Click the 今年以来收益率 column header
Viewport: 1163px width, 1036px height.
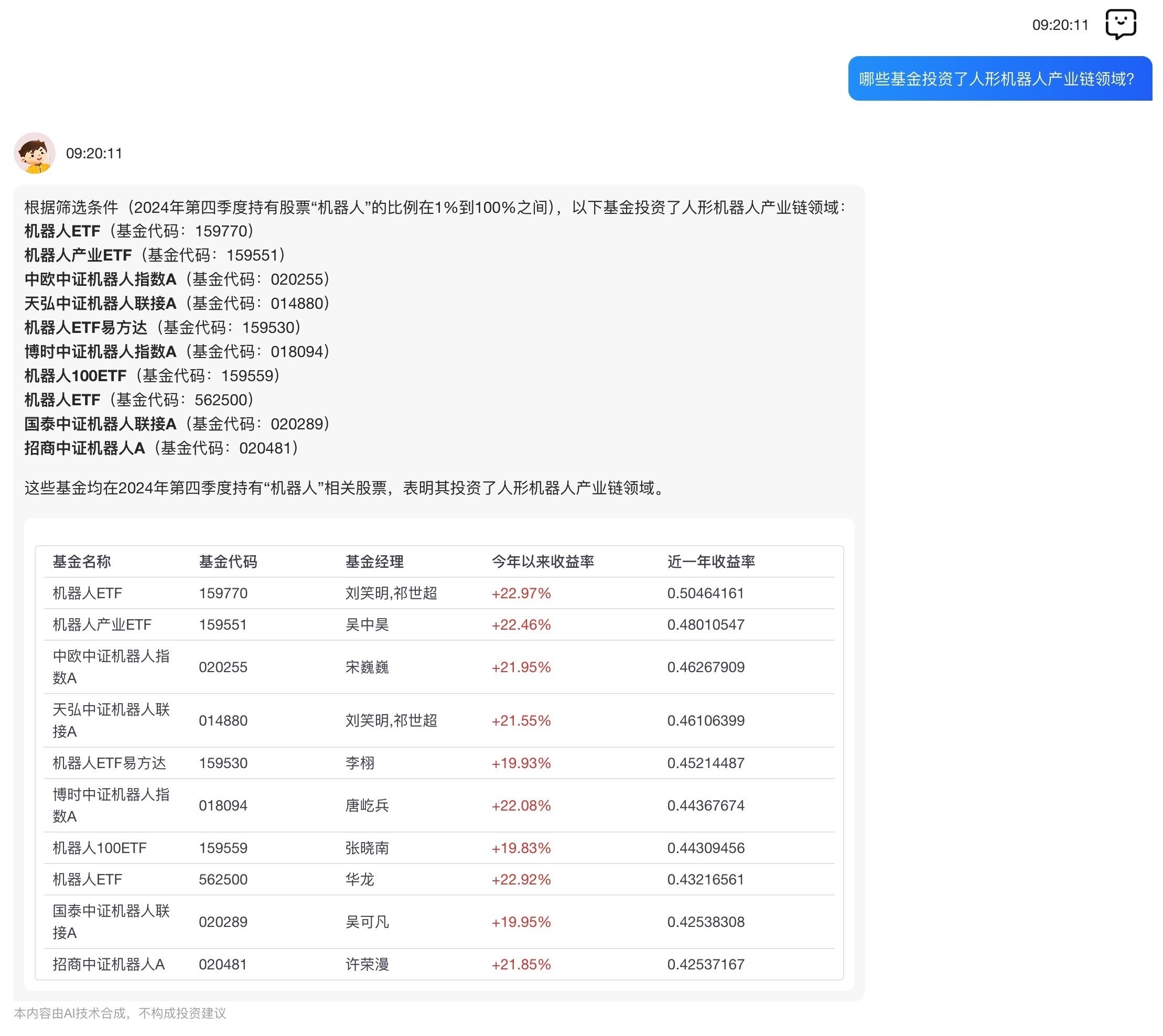tap(543, 562)
